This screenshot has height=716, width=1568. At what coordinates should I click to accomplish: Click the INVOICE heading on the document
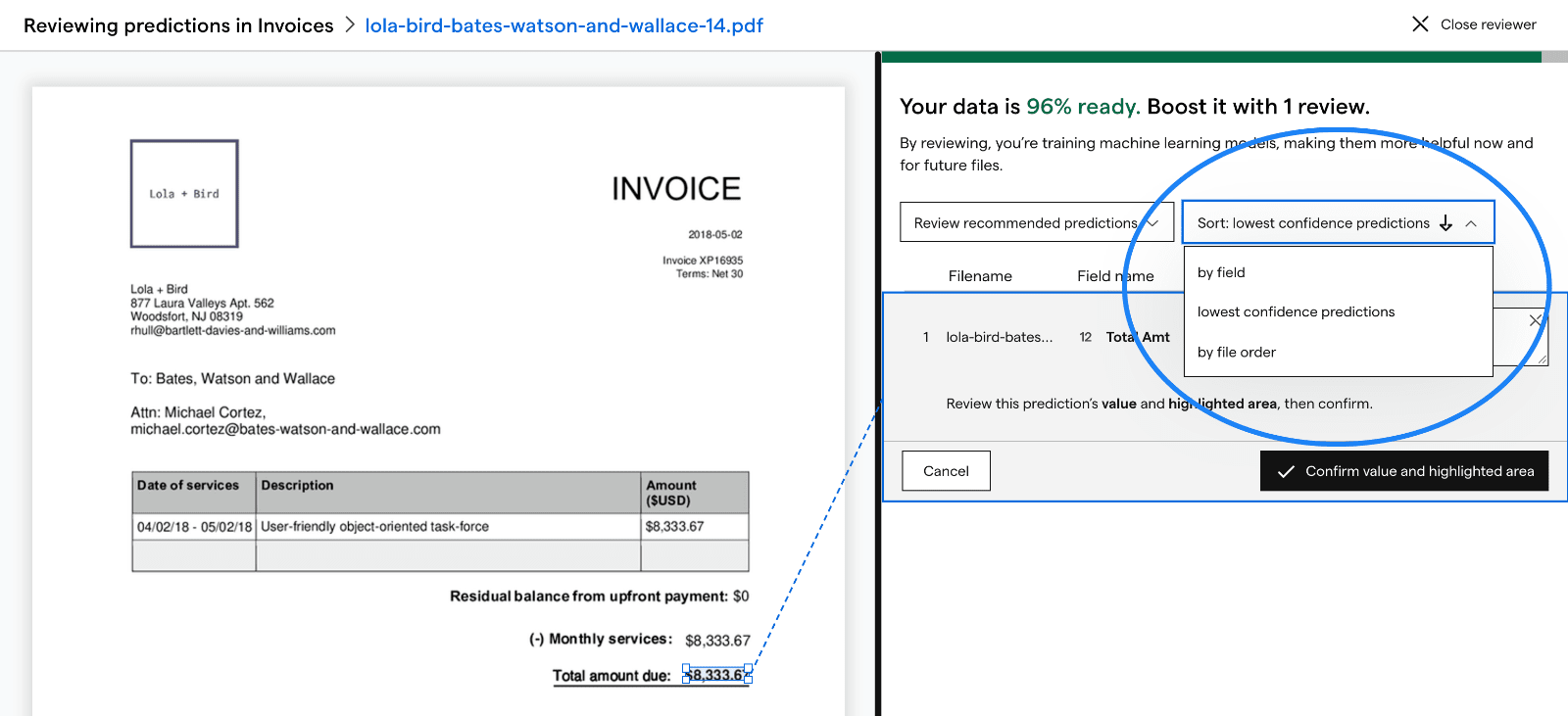point(676,188)
